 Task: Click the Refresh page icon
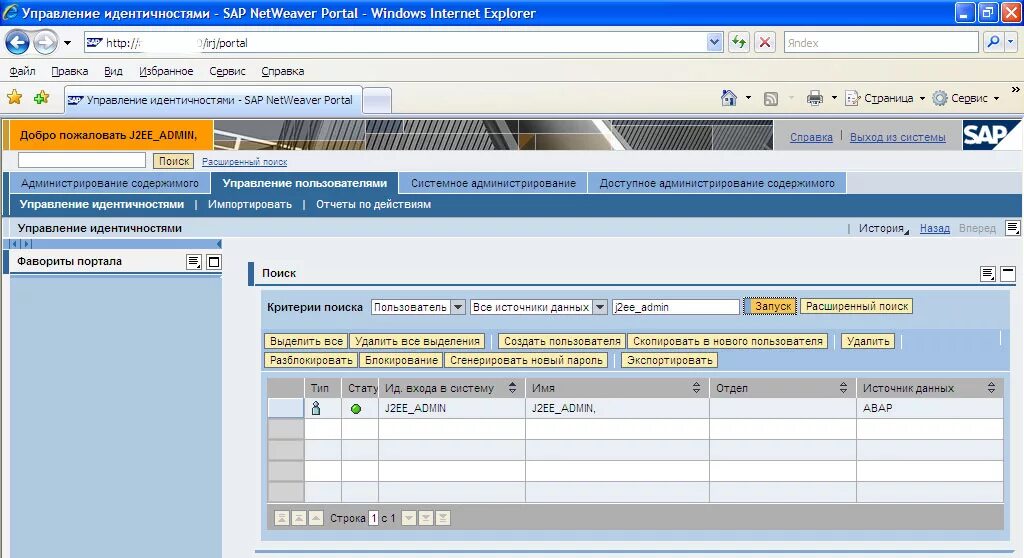739,43
